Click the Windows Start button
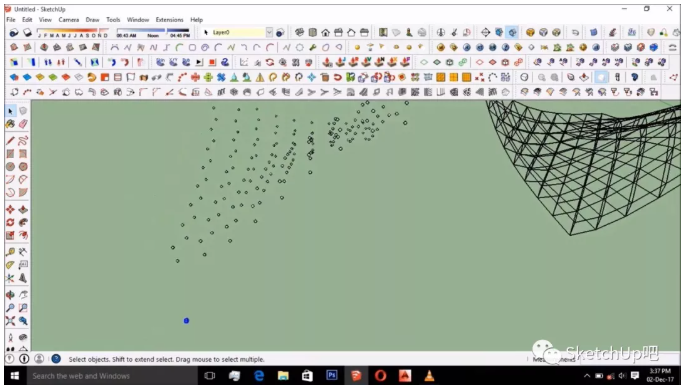 tap(14, 376)
